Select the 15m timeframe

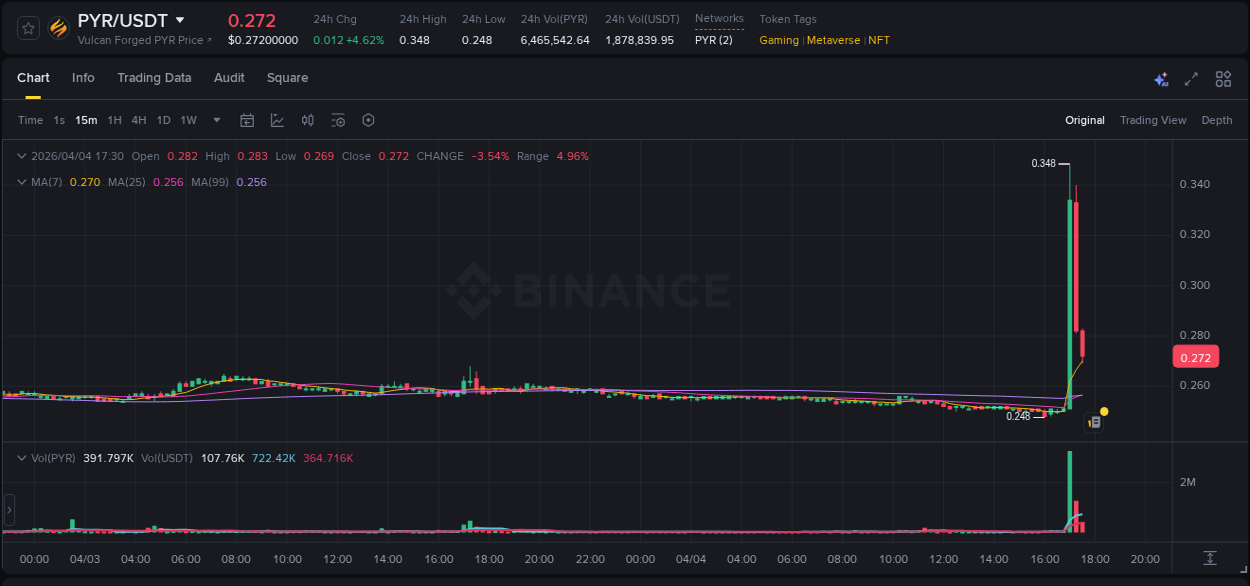(86, 120)
